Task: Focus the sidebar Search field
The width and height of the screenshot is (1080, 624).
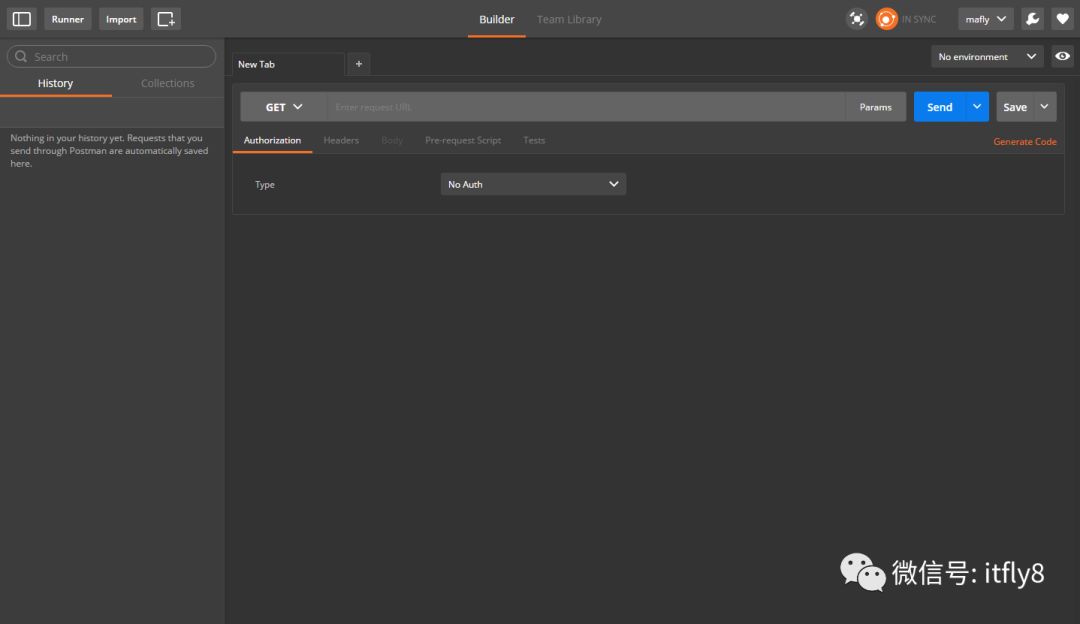Action: 112,56
